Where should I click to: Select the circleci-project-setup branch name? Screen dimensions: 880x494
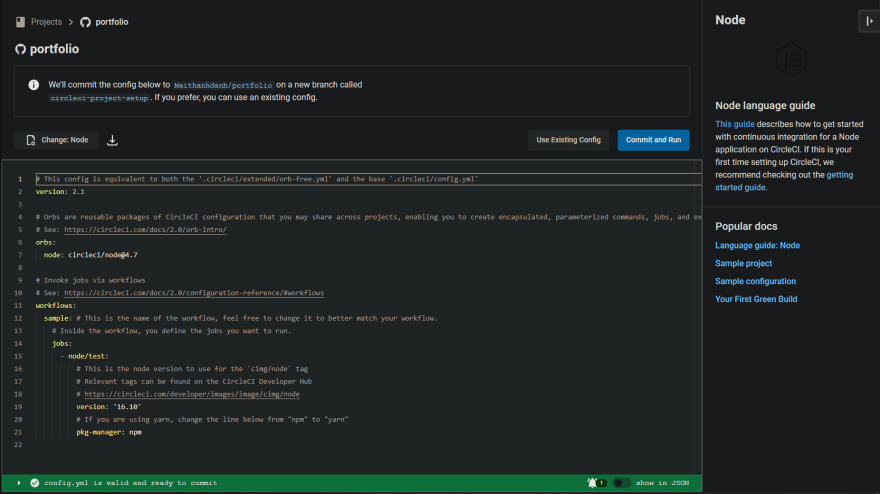tap(99, 98)
